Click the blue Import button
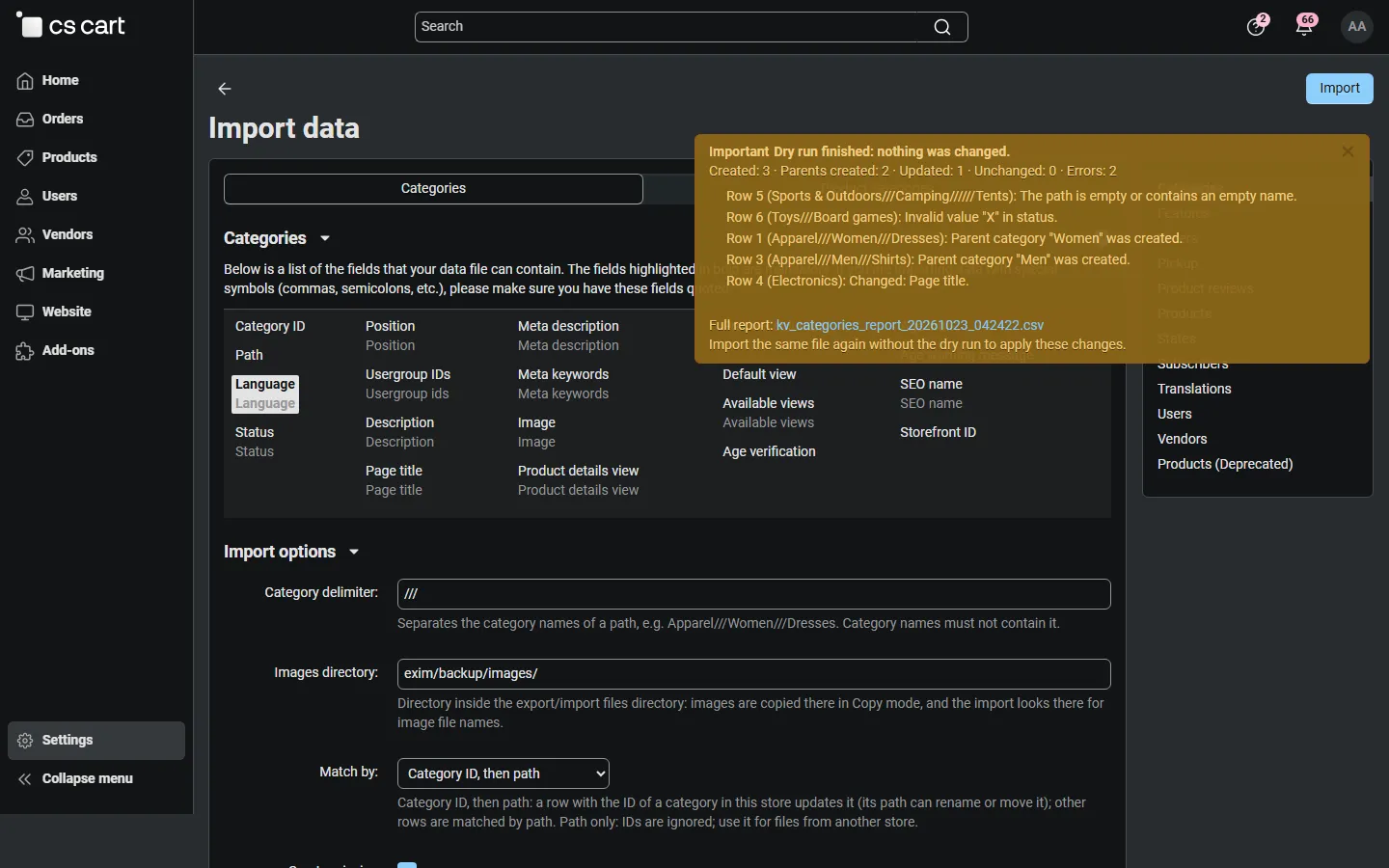This screenshot has width=1389, height=868. tap(1340, 89)
